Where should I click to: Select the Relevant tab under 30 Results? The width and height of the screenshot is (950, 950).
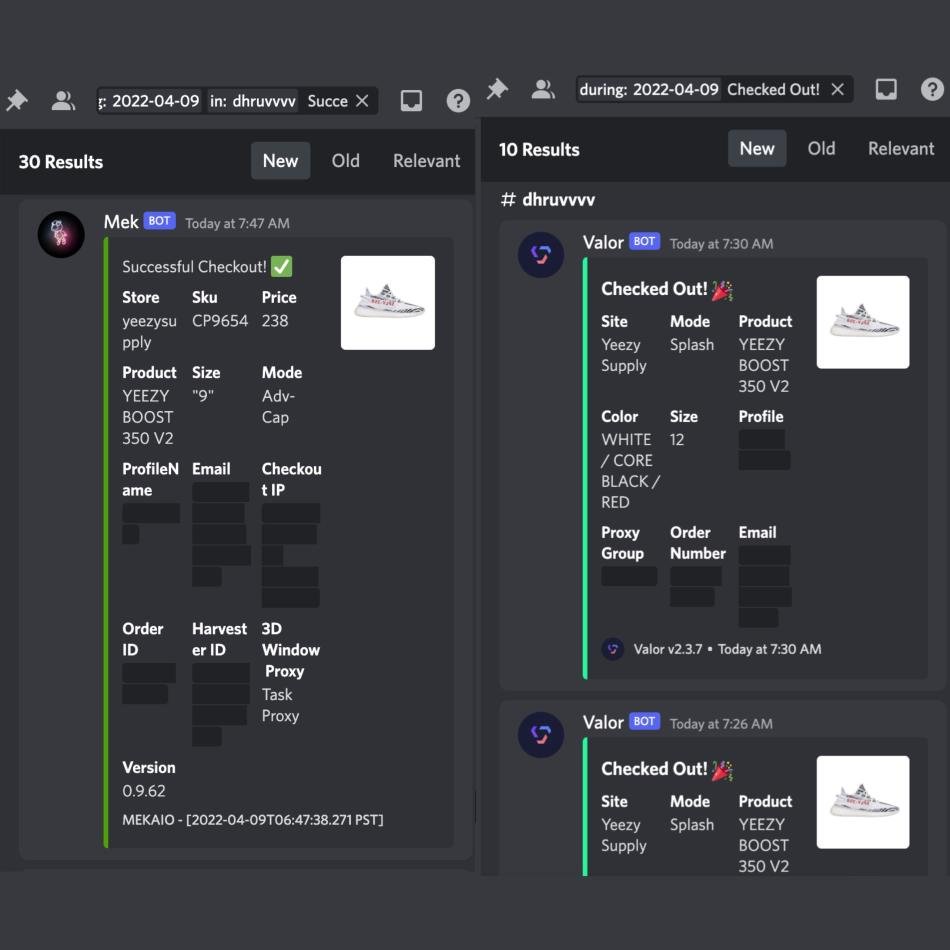pos(427,161)
